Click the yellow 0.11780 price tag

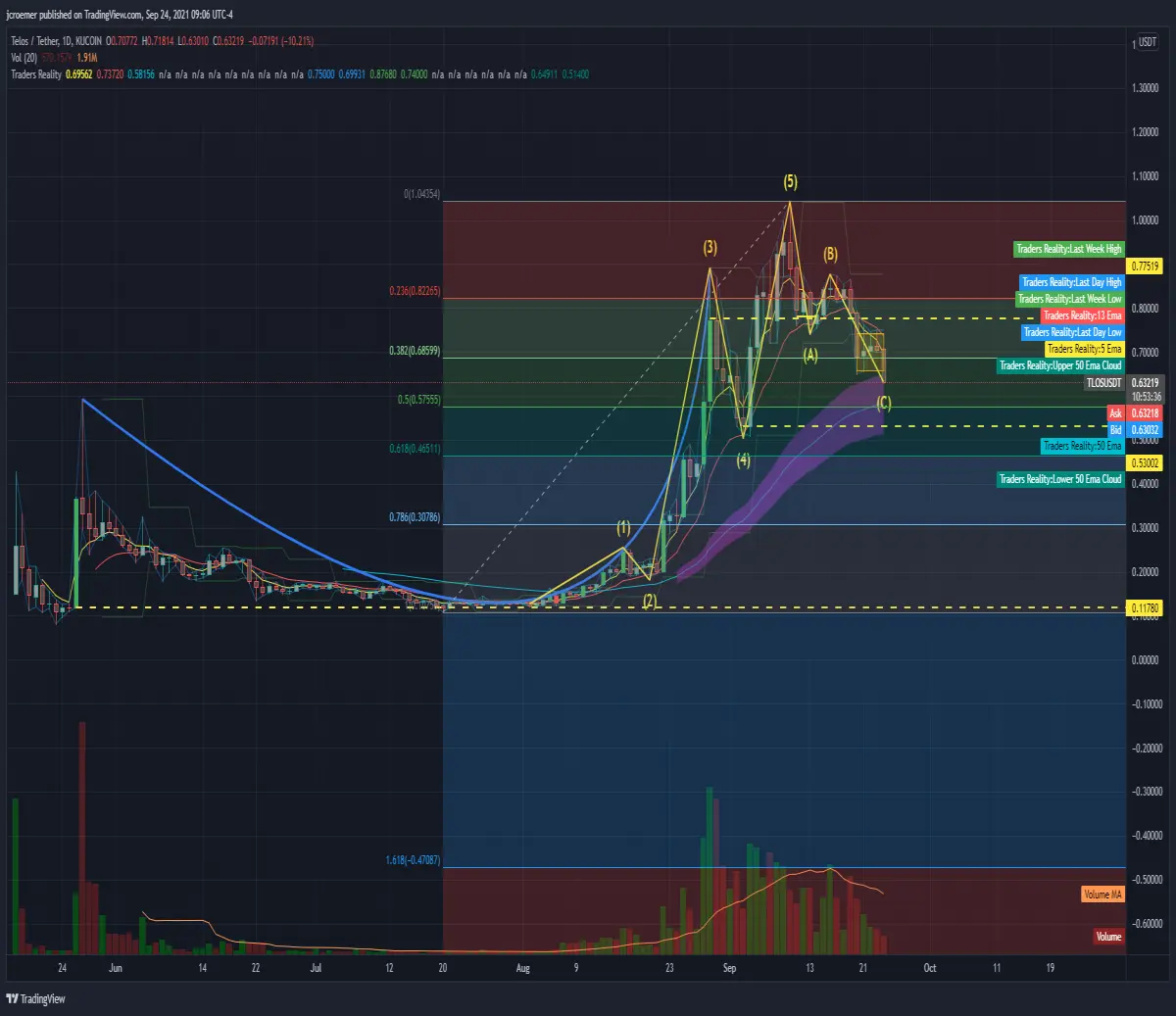[x=1146, y=608]
